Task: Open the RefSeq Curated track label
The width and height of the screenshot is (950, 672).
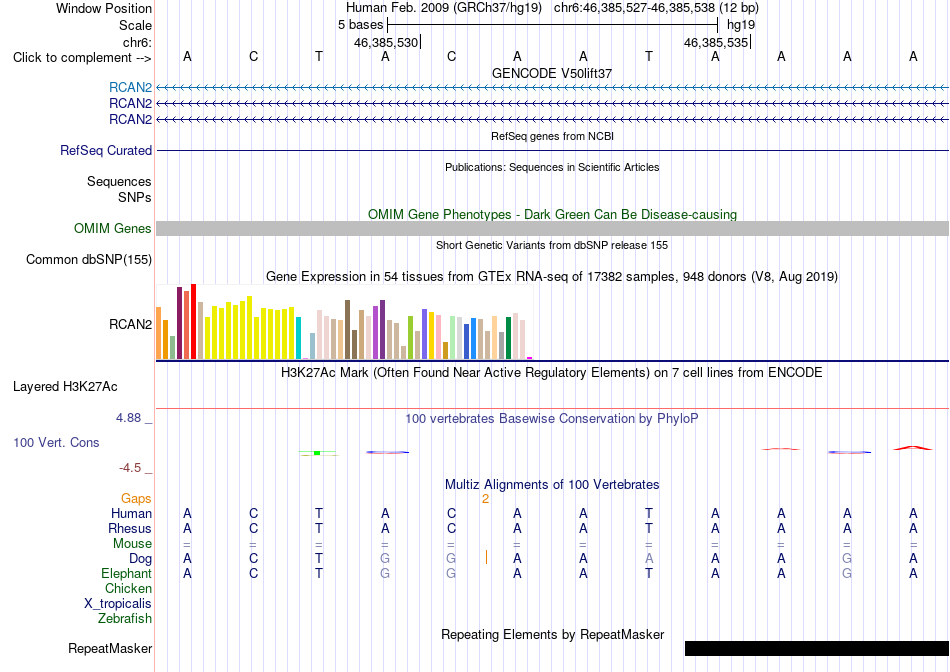Action: point(106,150)
